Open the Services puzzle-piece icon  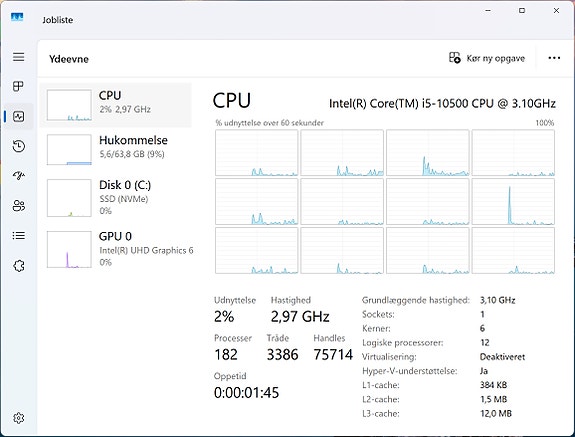coord(19,266)
